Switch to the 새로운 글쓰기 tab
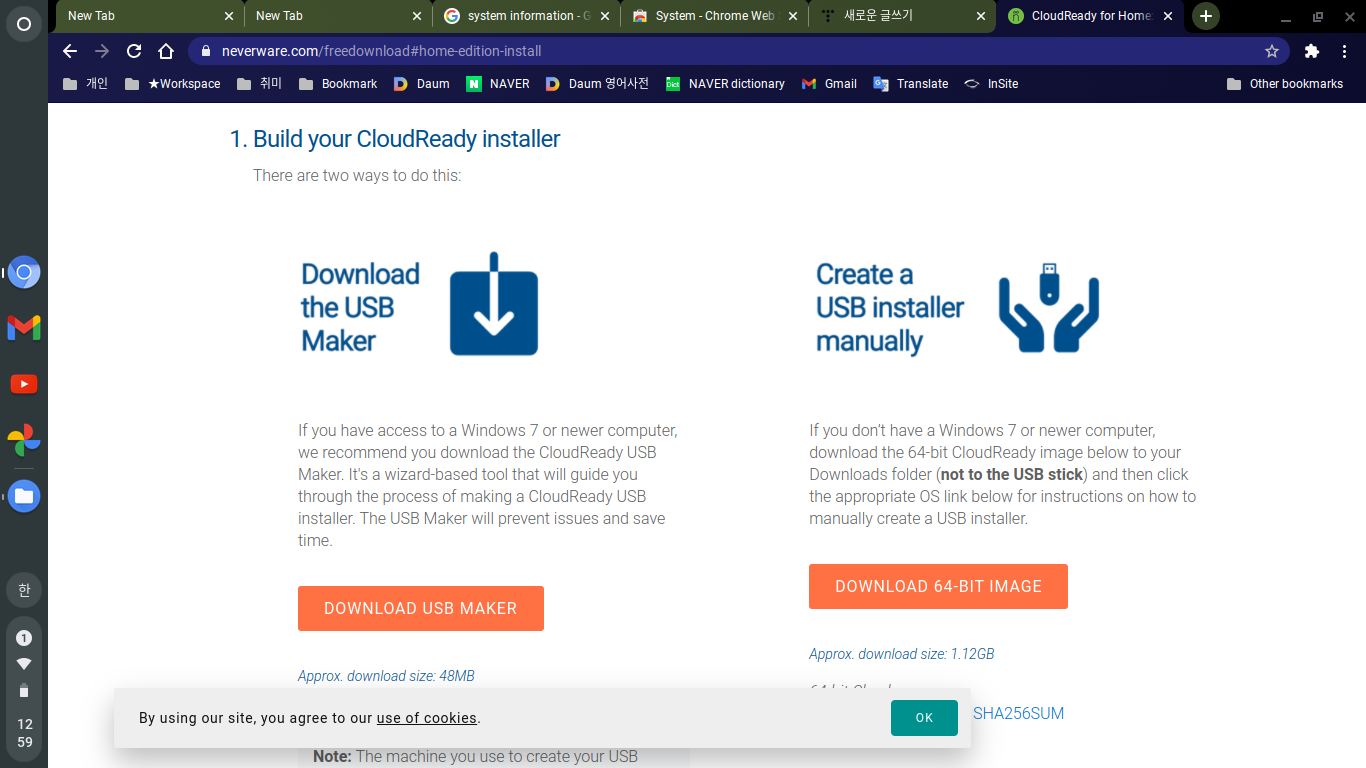Viewport: 1366px width, 768px height. tap(902, 16)
